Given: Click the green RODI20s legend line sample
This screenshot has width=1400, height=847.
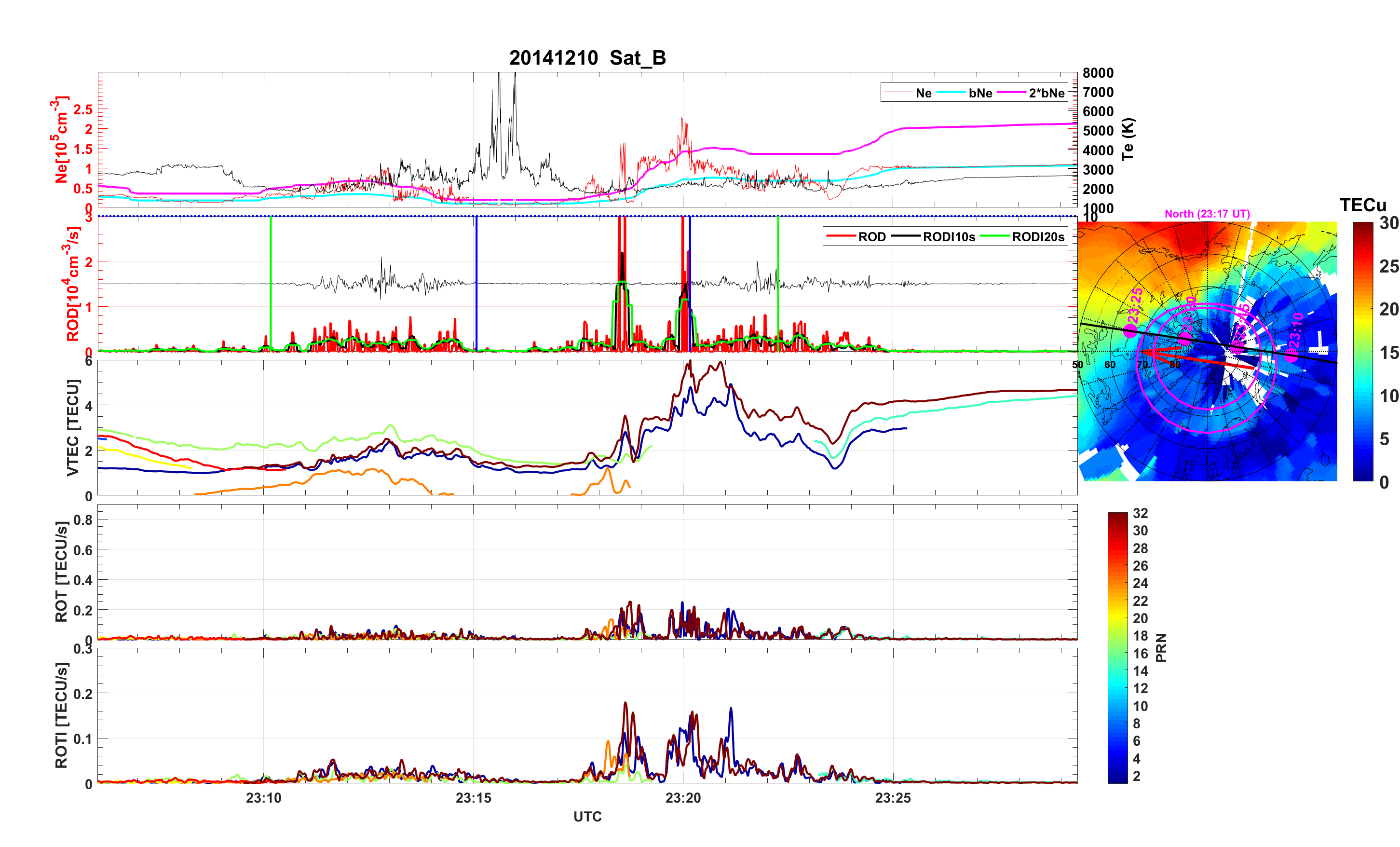Looking at the screenshot, I should 995,236.
